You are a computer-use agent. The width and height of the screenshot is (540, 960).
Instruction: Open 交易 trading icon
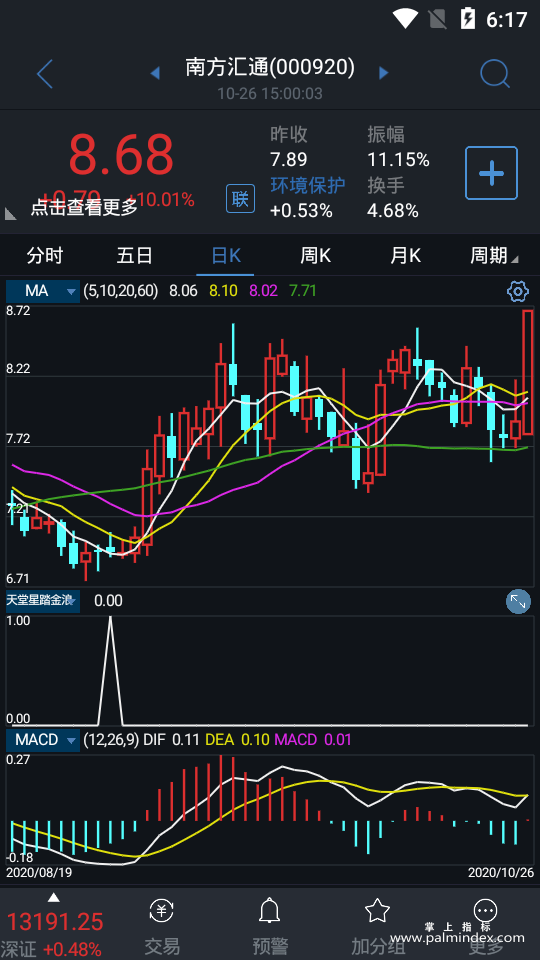pos(162,912)
